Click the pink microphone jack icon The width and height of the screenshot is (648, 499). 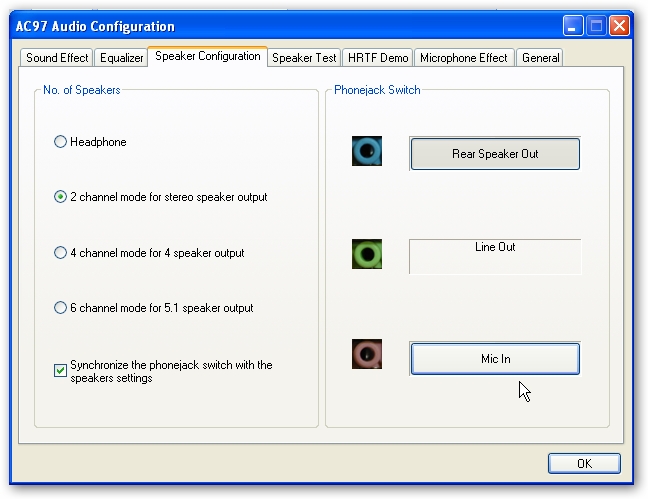coord(367,354)
